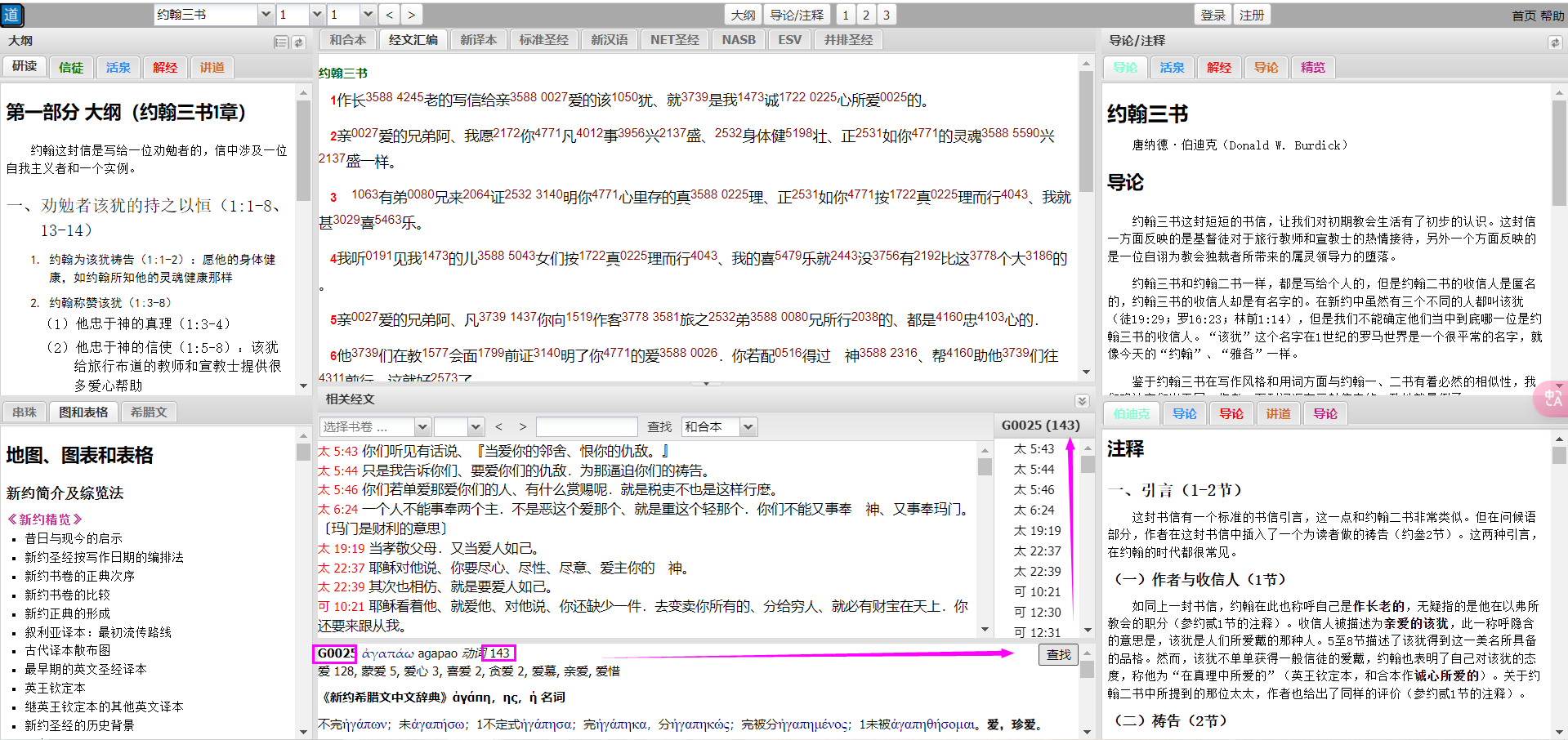The image size is (1568, 740).
Task: Click the scripture text panel vertical scrollbar
Action: pyautogui.click(x=1086, y=131)
